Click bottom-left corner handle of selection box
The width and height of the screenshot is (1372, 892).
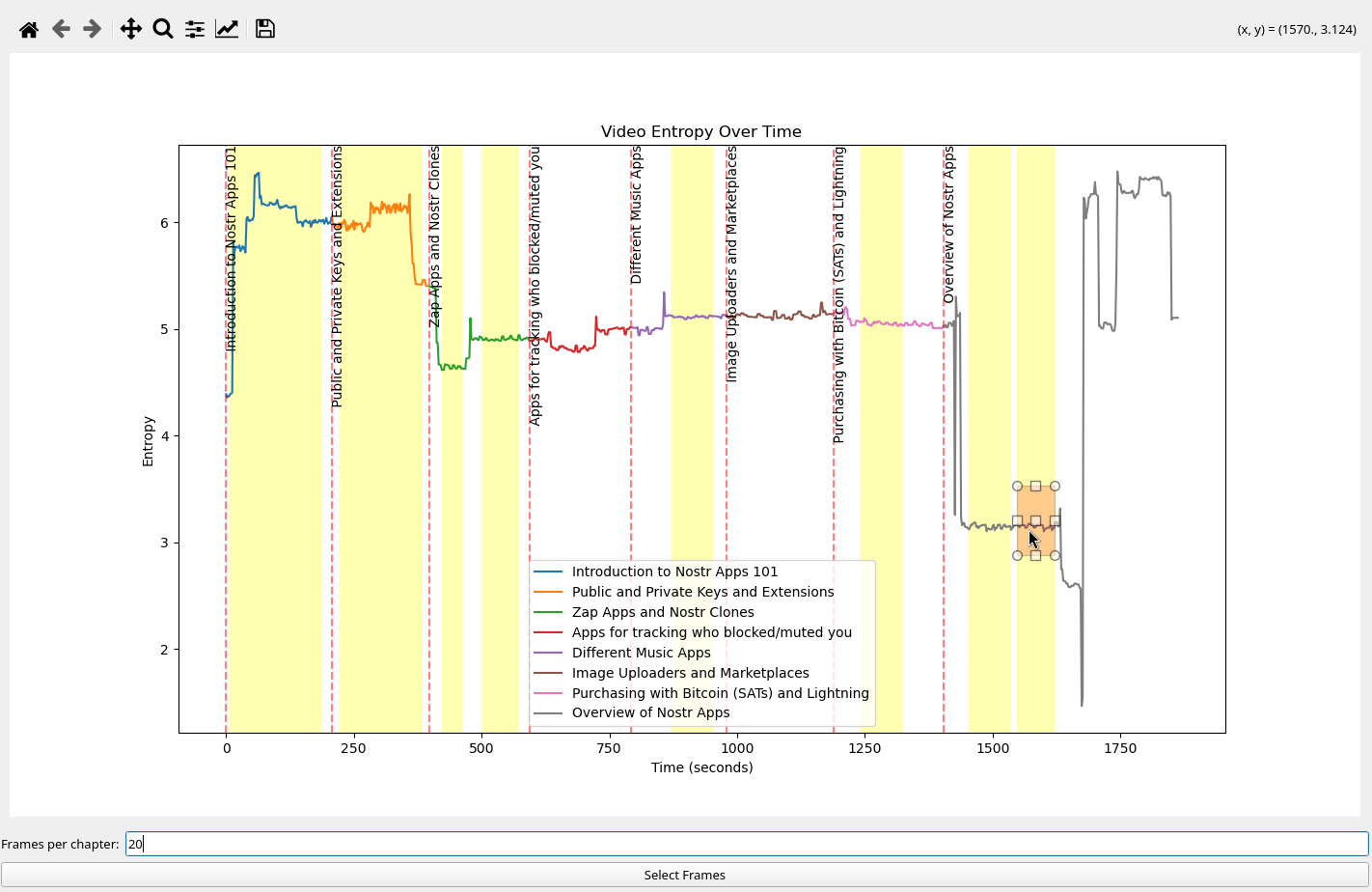coord(1017,555)
